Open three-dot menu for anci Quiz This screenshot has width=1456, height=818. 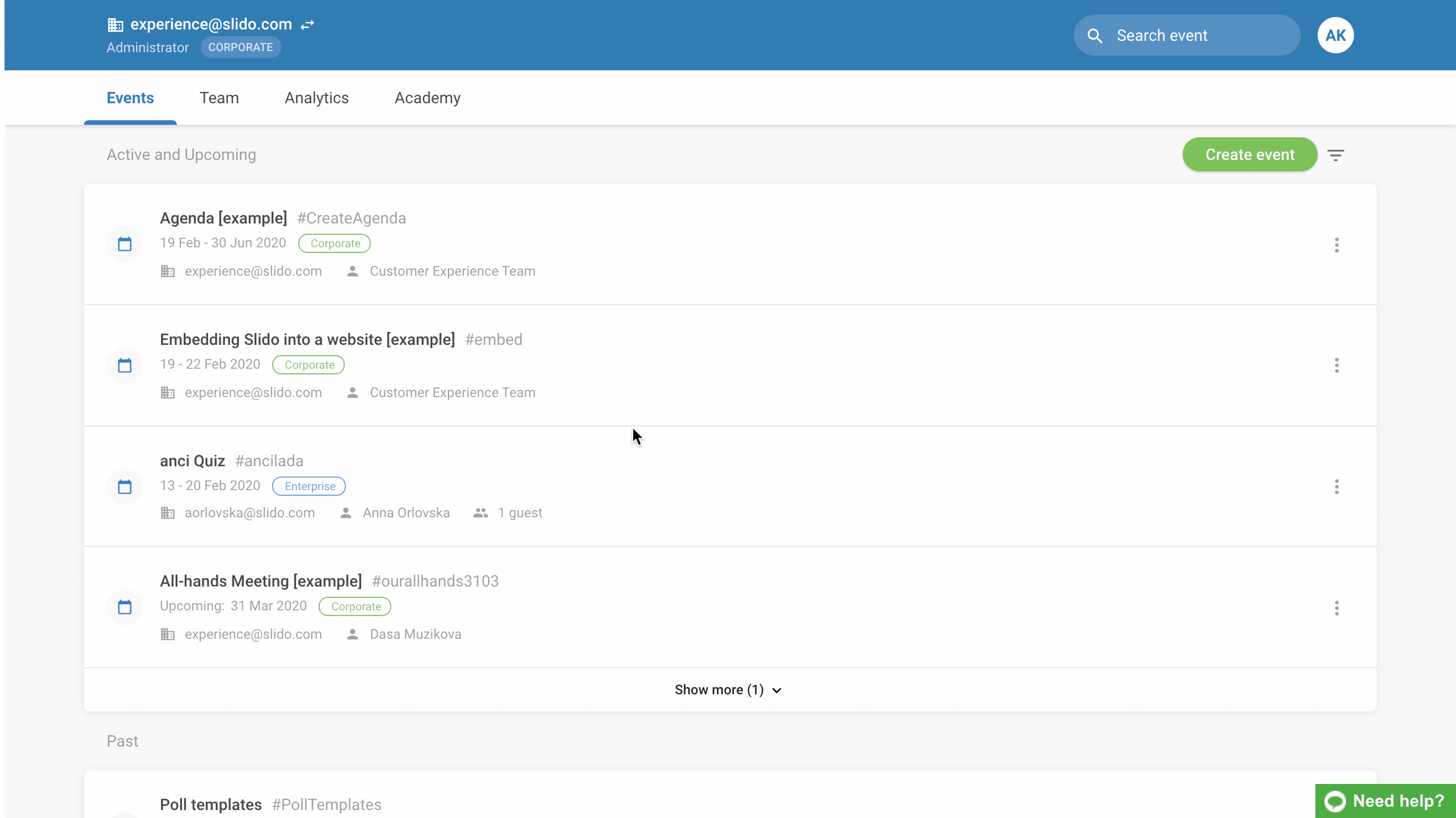[x=1337, y=487]
